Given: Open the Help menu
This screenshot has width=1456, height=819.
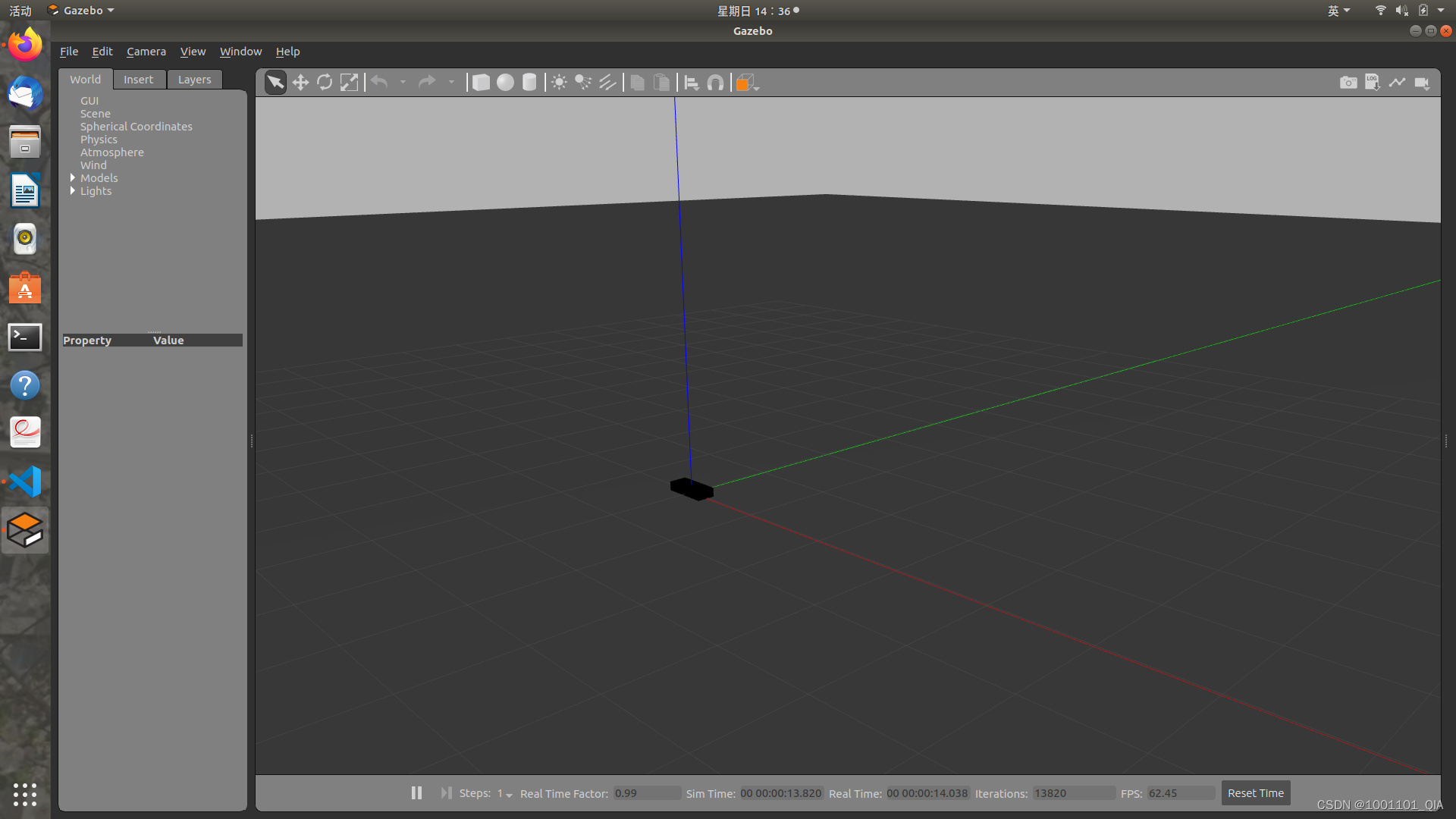Looking at the screenshot, I should [287, 52].
